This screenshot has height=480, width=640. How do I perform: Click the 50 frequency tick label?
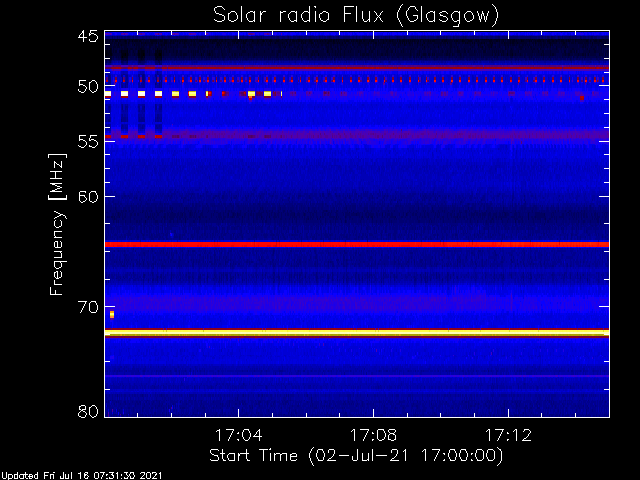pyautogui.click(x=88, y=87)
